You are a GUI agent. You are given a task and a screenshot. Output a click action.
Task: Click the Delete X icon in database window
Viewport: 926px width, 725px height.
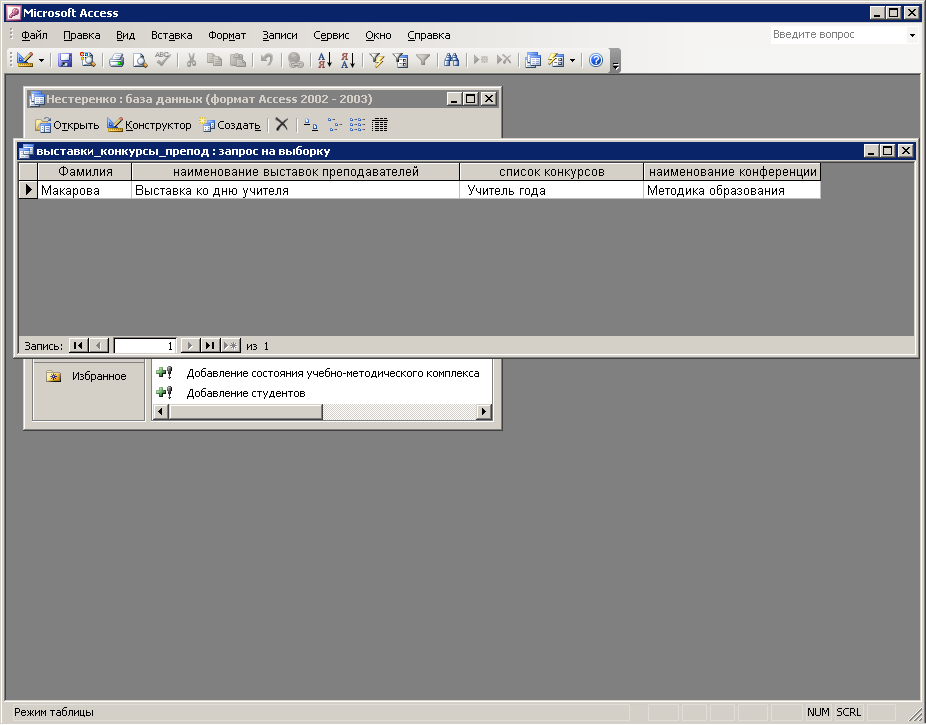pyautogui.click(x=282, y=125)
